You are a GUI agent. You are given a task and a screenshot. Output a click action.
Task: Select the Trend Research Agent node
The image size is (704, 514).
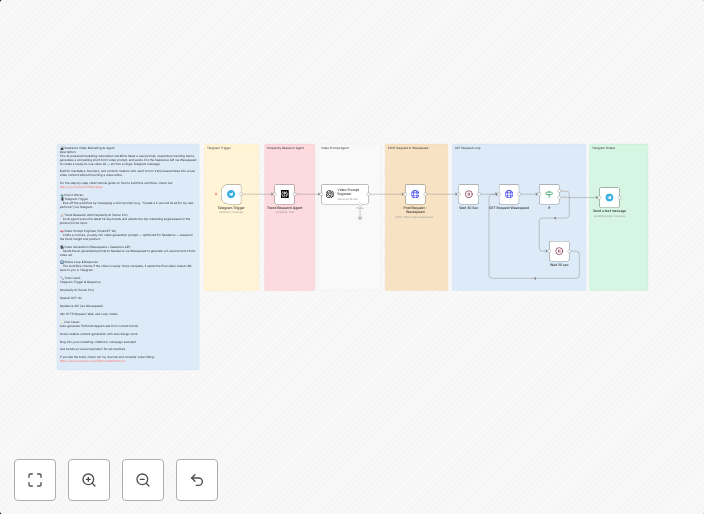coord(285,194)
